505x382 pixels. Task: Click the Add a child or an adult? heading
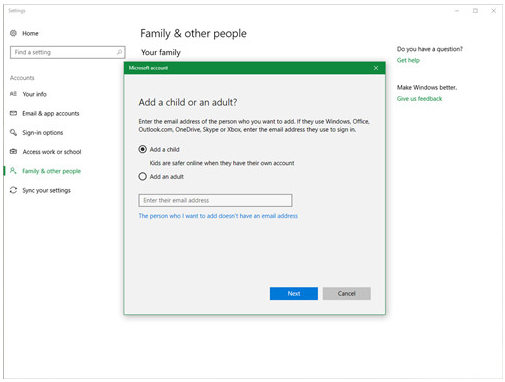click(x=188, y=102)
